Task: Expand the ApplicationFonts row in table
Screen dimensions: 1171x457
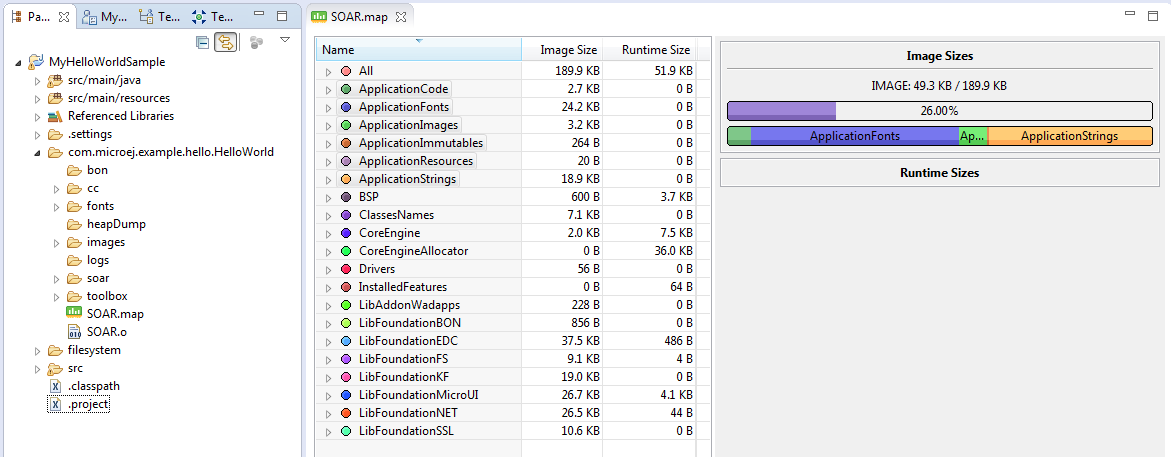Action: click(328, 107)
